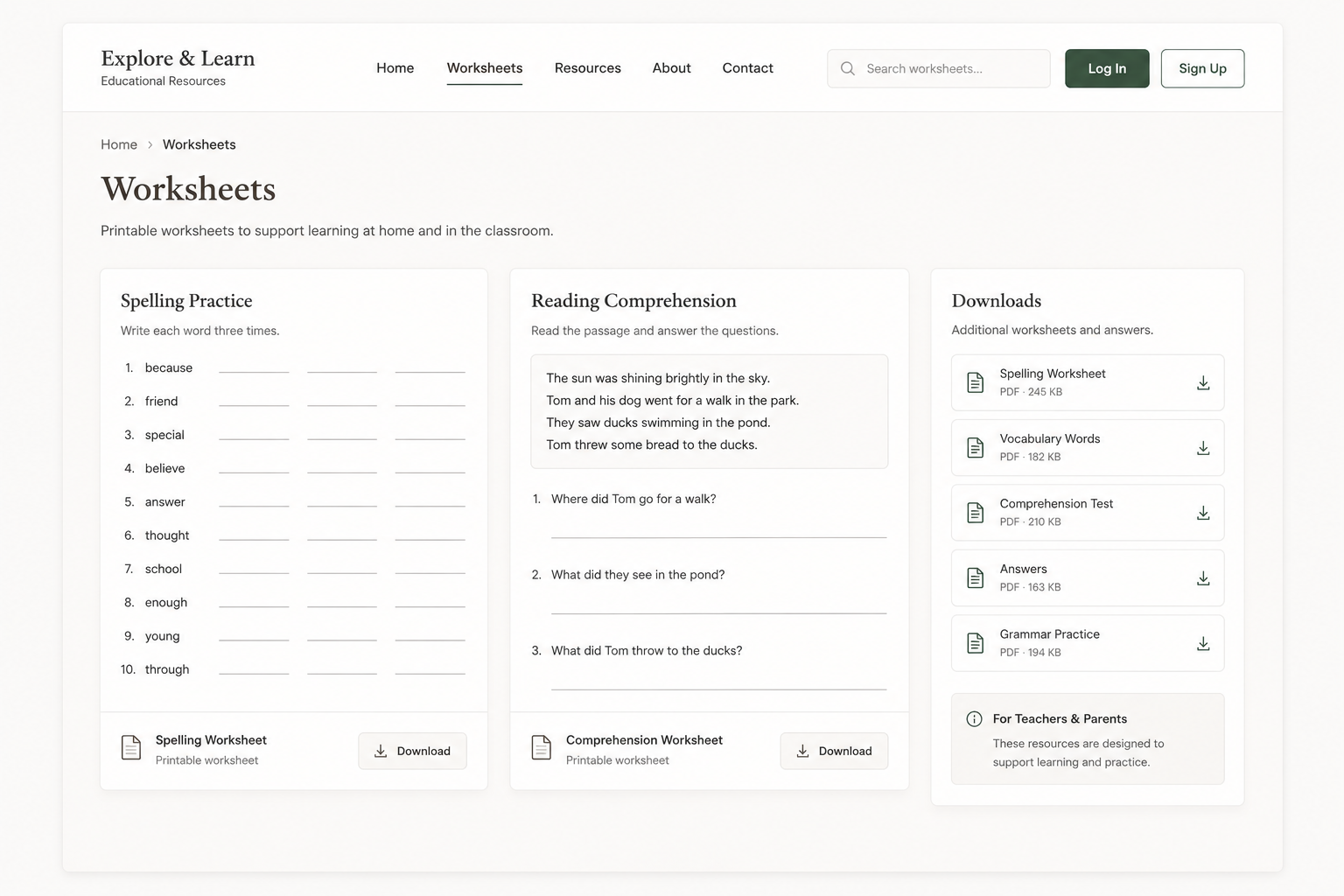Click the Vocabulary Words document icon

tap(975, 448)
